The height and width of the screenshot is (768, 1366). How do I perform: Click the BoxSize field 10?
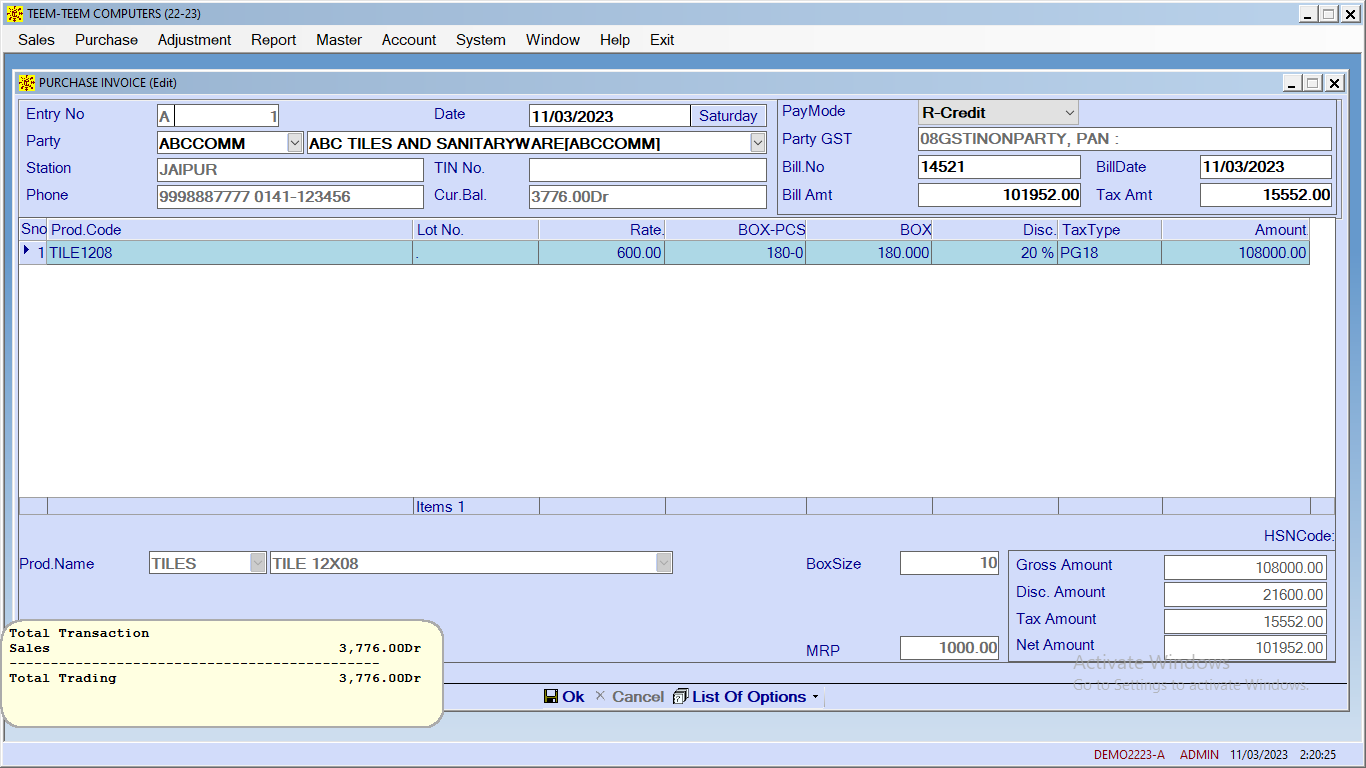tap(950, 563)
